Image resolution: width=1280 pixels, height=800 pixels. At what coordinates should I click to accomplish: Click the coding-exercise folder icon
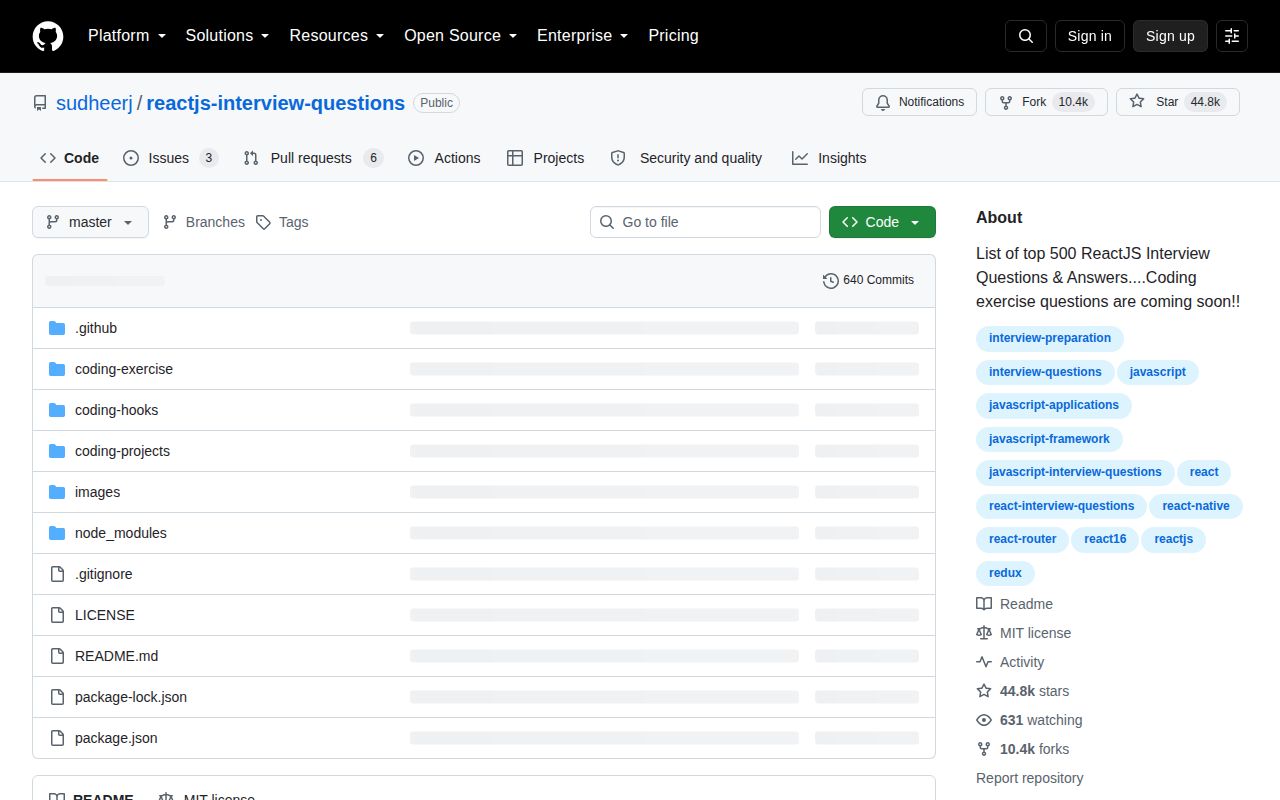[x=57, y=369]
